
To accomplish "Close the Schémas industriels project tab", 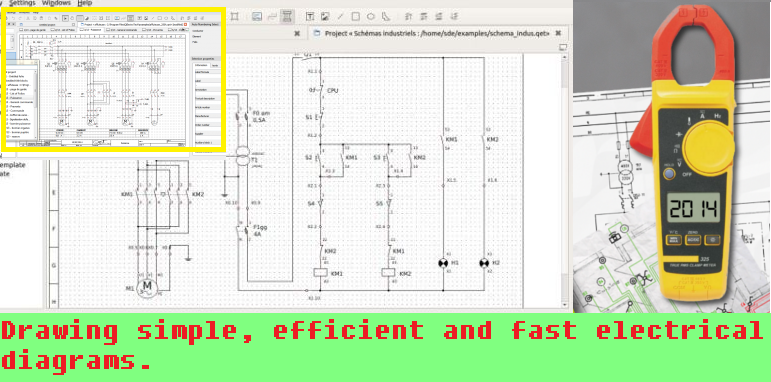I will pos(558,33).
